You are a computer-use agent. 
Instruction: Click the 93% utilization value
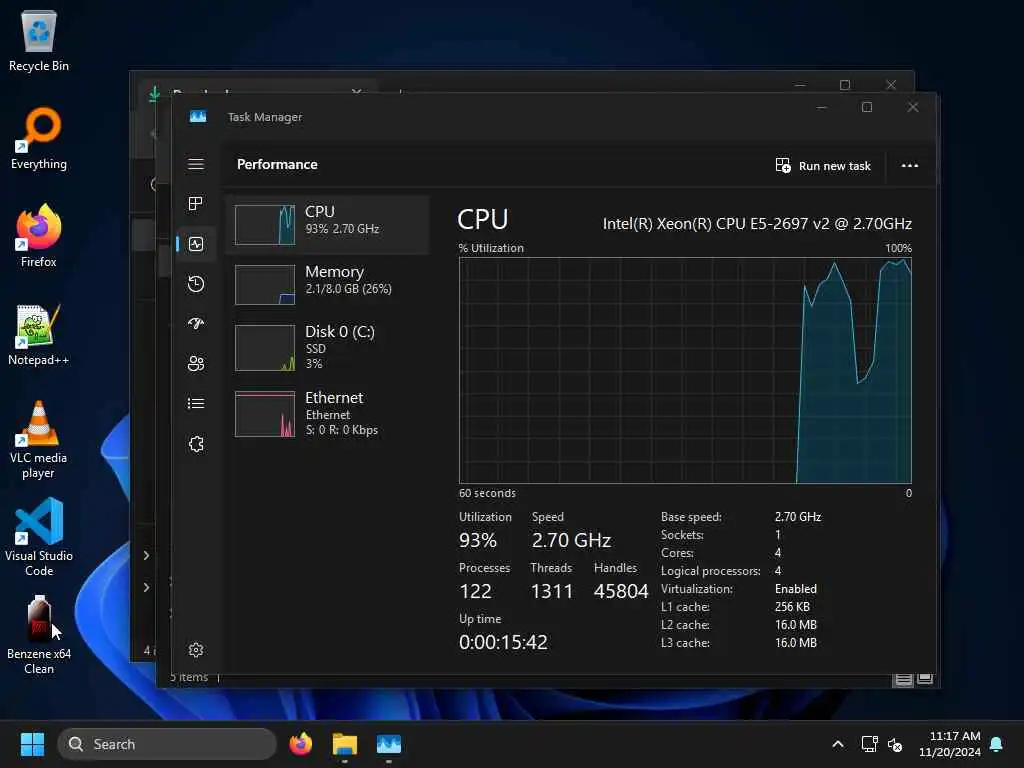[x=478, y=540]
